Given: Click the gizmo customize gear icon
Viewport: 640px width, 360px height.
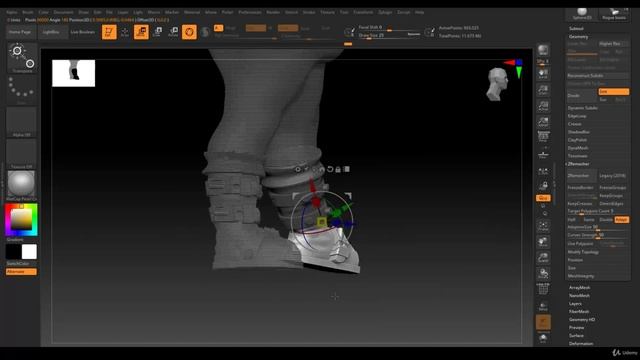Looking at the screenshot, I should tap(298, 169).
